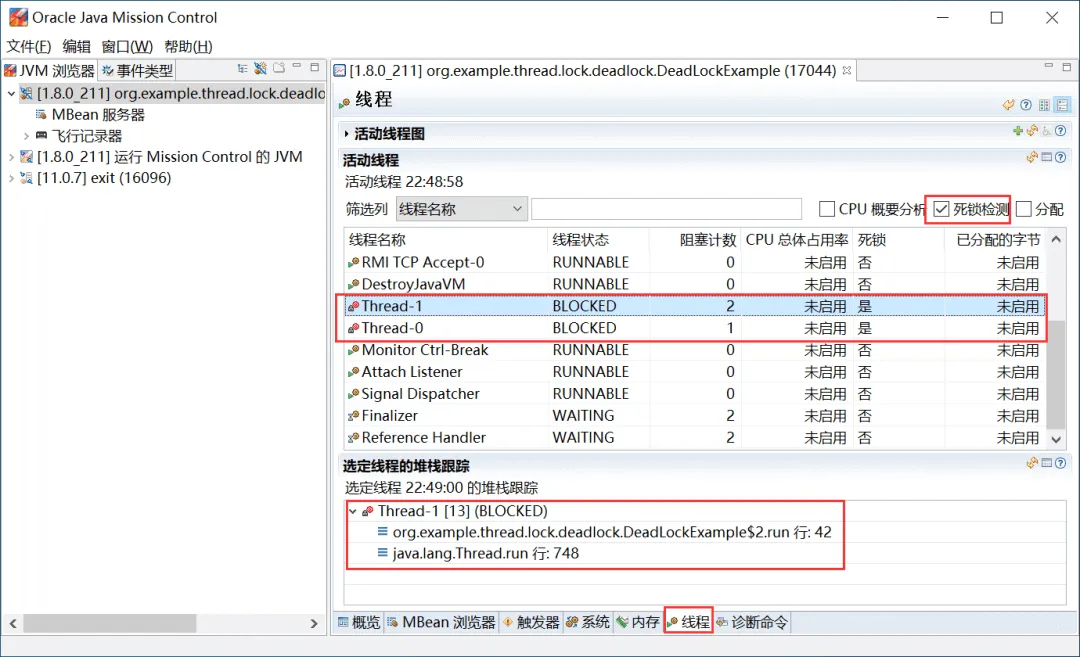The height and width of the screenshot is (657, 1080).
Task: Open help for 选定线程的堆栈跟踪 section
Action: (1061, 463)
